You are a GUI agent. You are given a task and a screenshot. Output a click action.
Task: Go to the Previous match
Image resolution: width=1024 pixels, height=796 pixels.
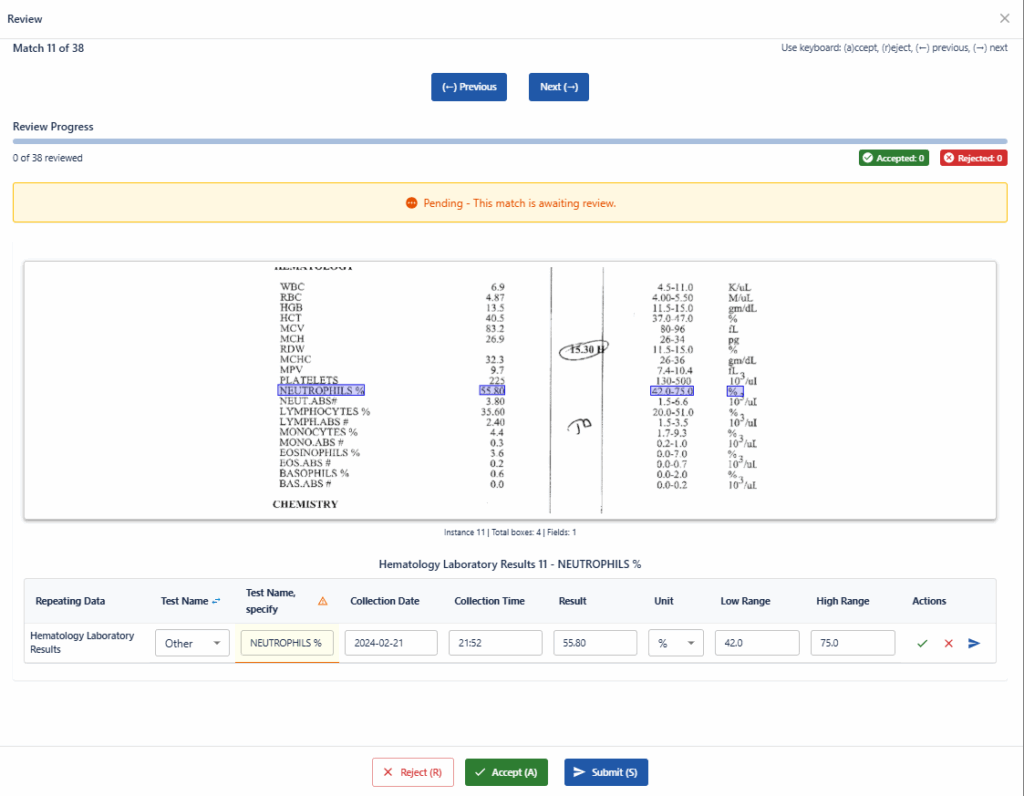tap(469, 87)
